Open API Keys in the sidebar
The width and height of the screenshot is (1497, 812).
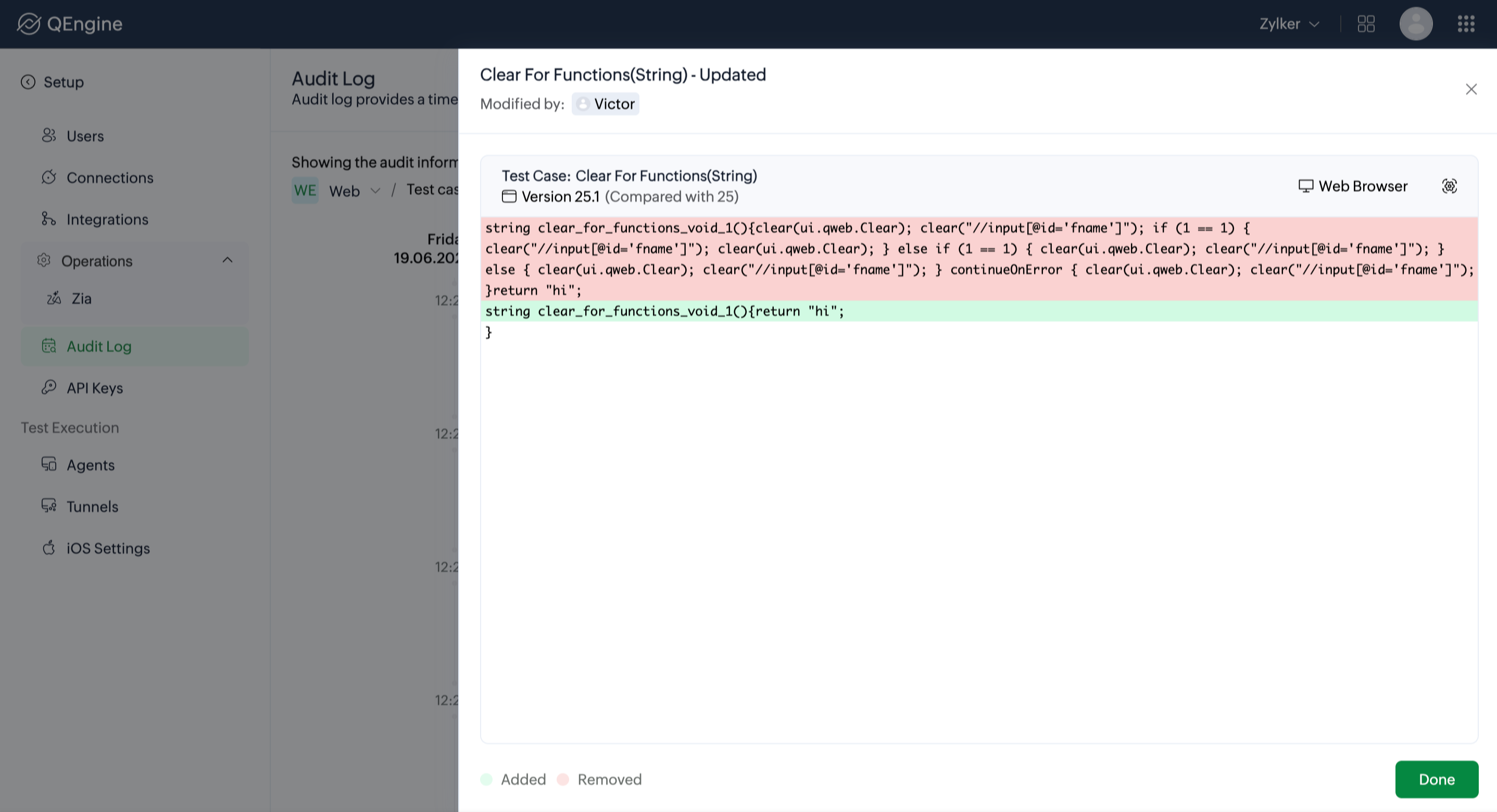(x=95, y=388)
